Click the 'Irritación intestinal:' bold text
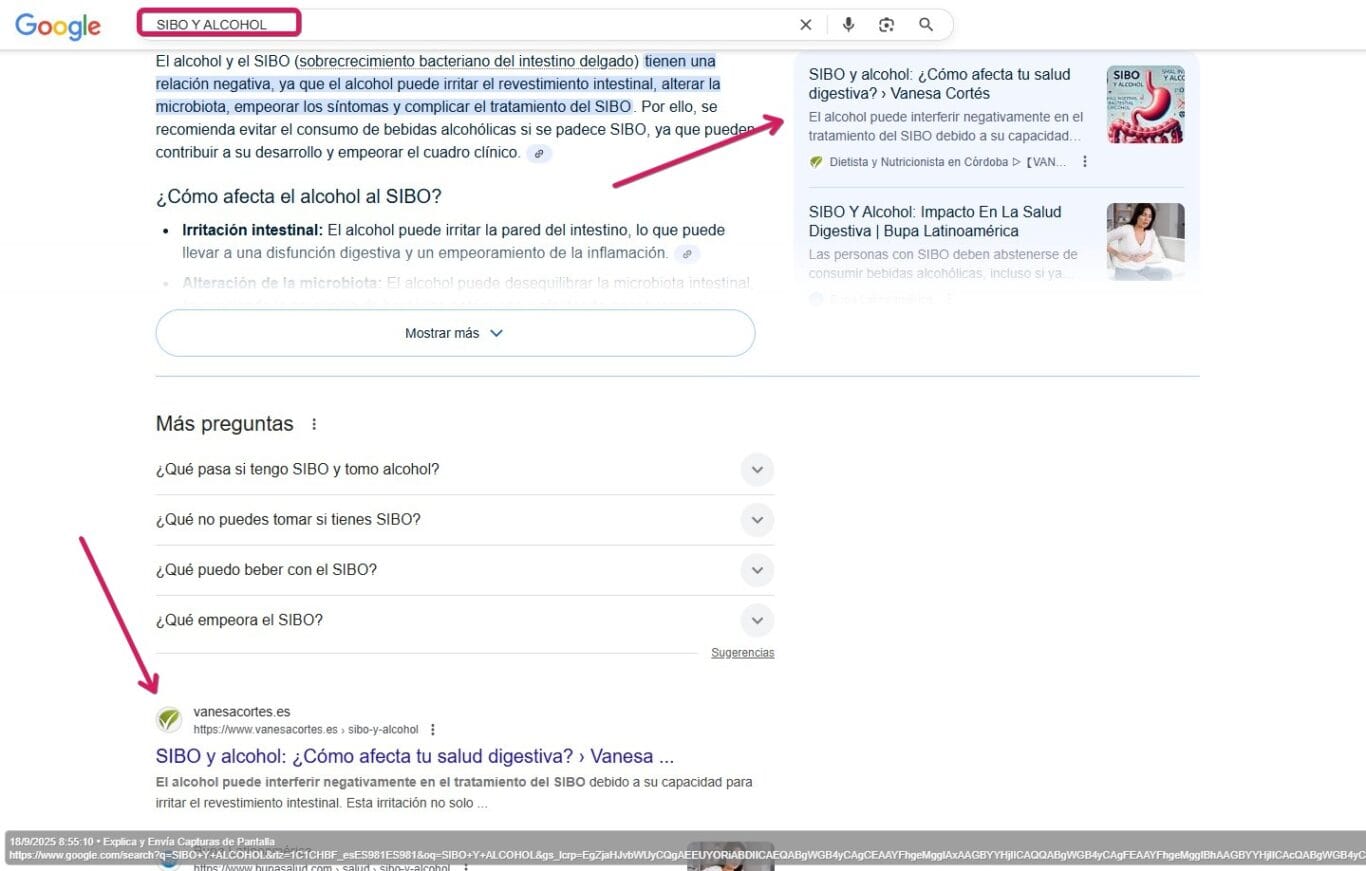Image resolution: width=1366 pixels, height=871 pixels. point(252,230)
